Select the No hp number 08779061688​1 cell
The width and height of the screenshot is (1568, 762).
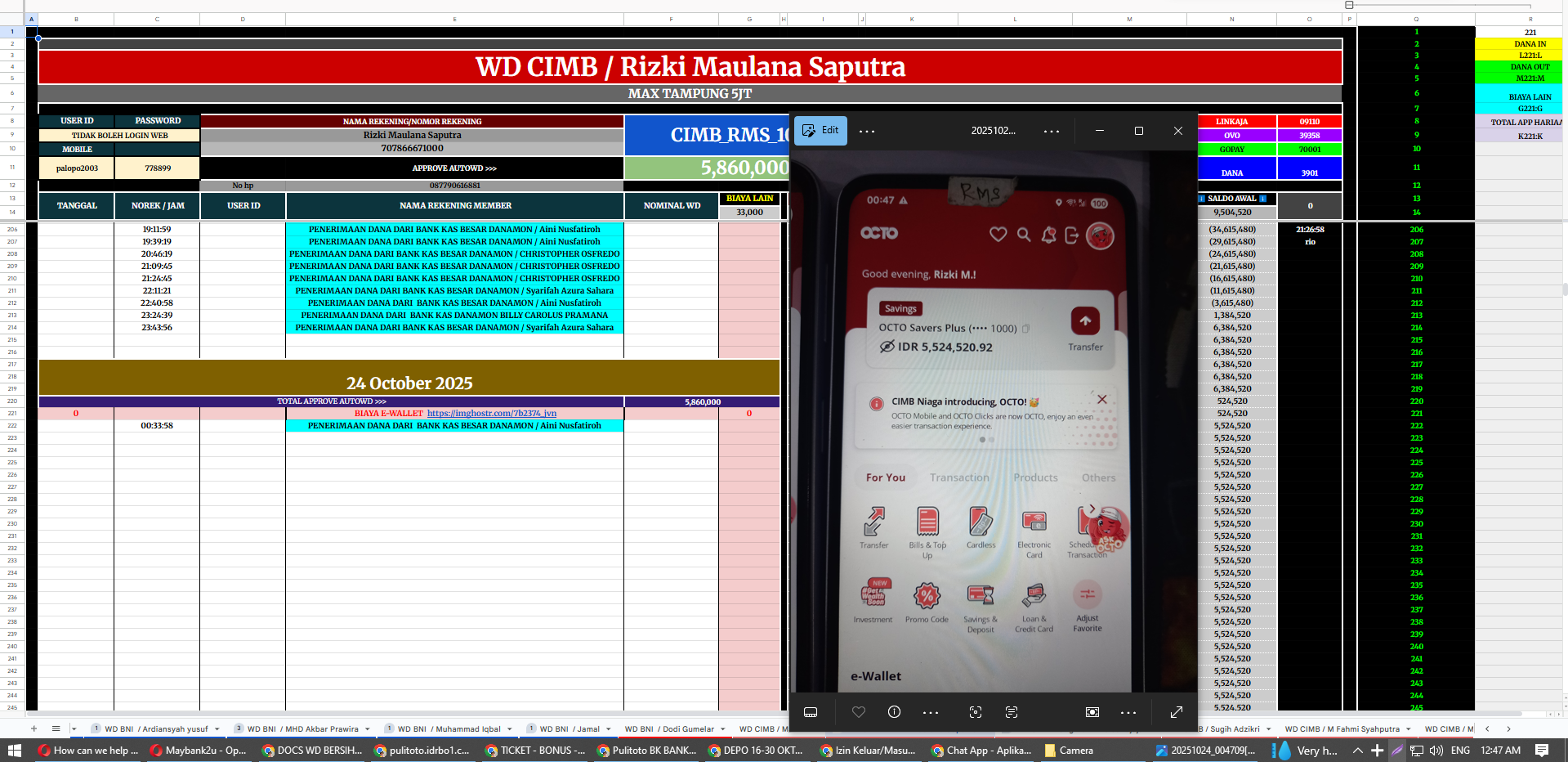tap(454, 186)
